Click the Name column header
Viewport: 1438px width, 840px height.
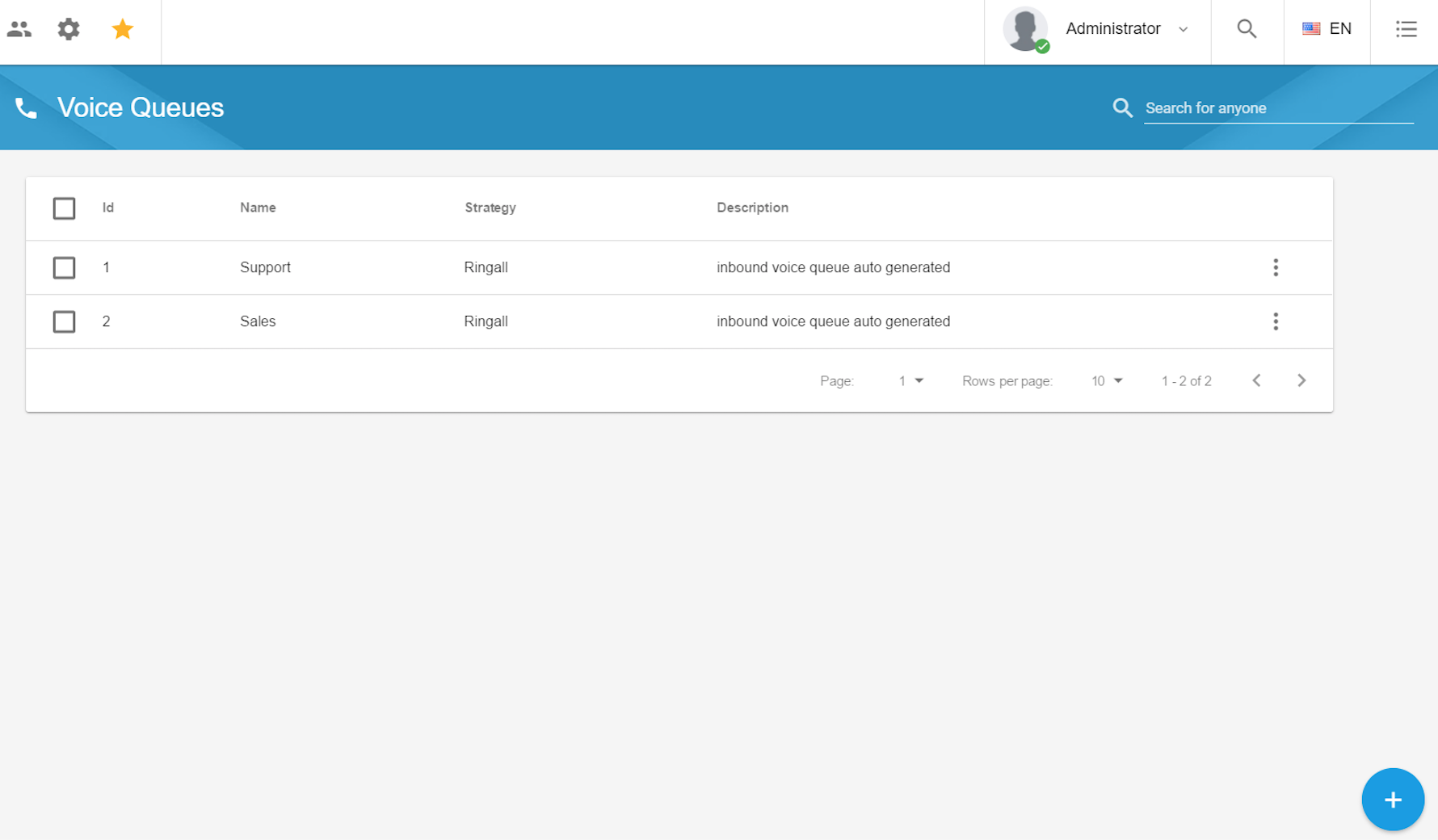pos(258,208)
